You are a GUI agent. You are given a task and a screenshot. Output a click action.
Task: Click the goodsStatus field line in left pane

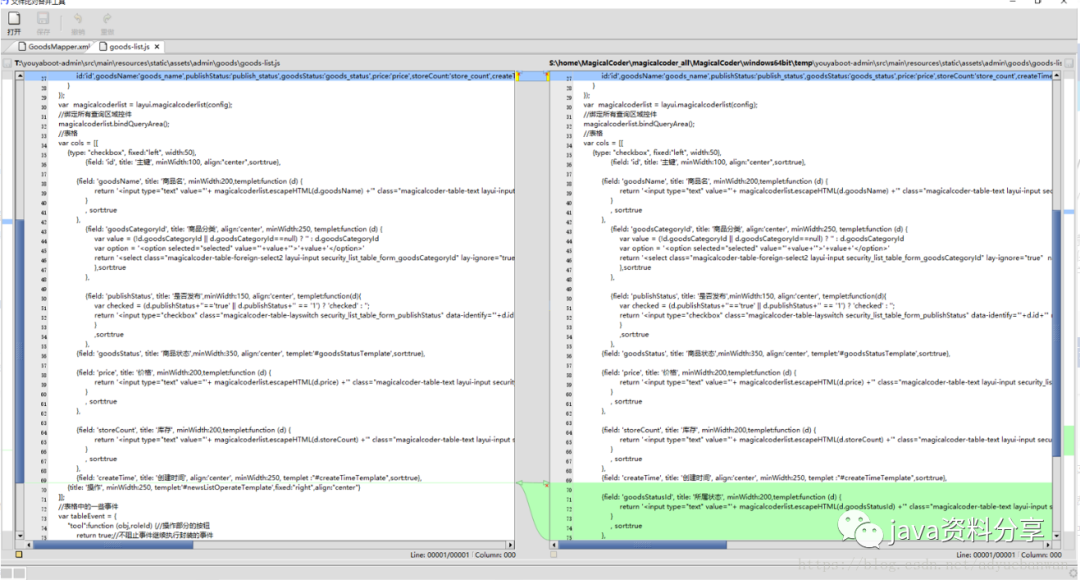pos(250,353)
